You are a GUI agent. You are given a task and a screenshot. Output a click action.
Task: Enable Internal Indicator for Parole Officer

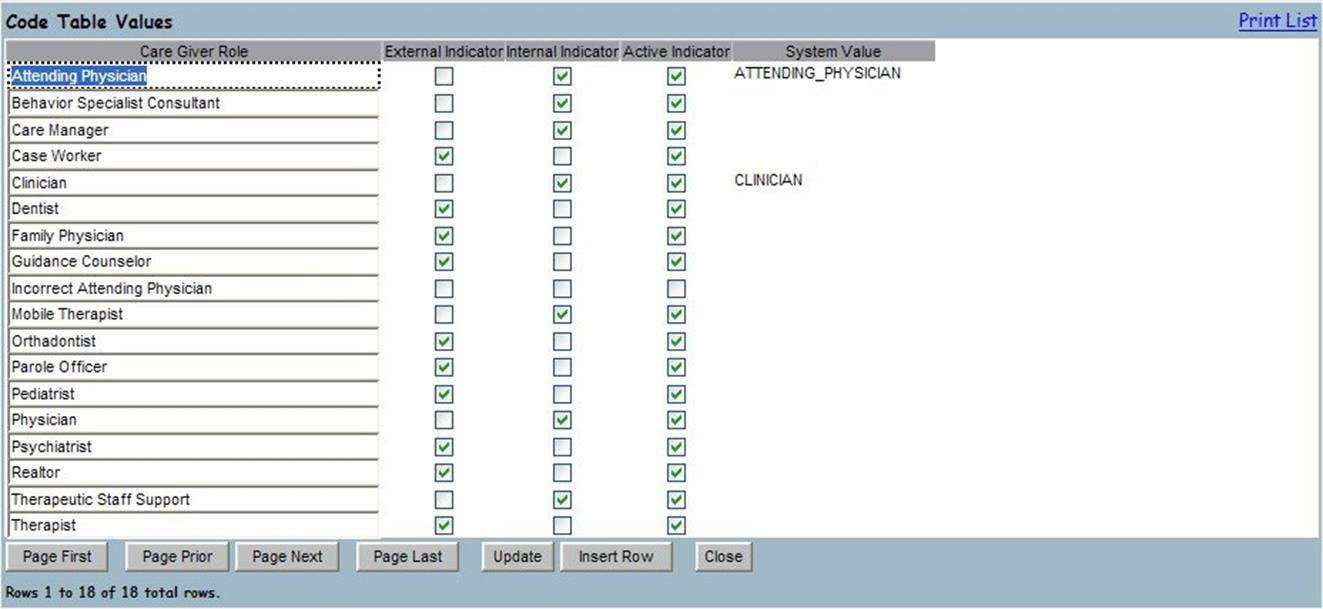point(562,366)
